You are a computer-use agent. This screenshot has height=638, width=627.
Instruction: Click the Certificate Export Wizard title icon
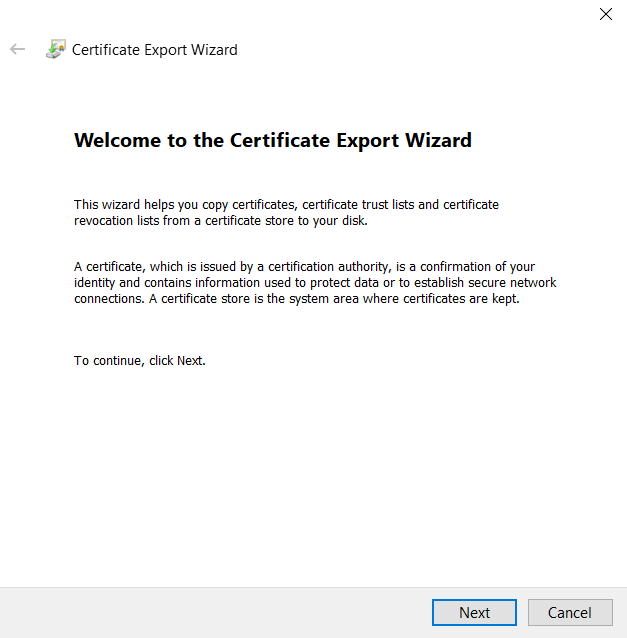55,49
